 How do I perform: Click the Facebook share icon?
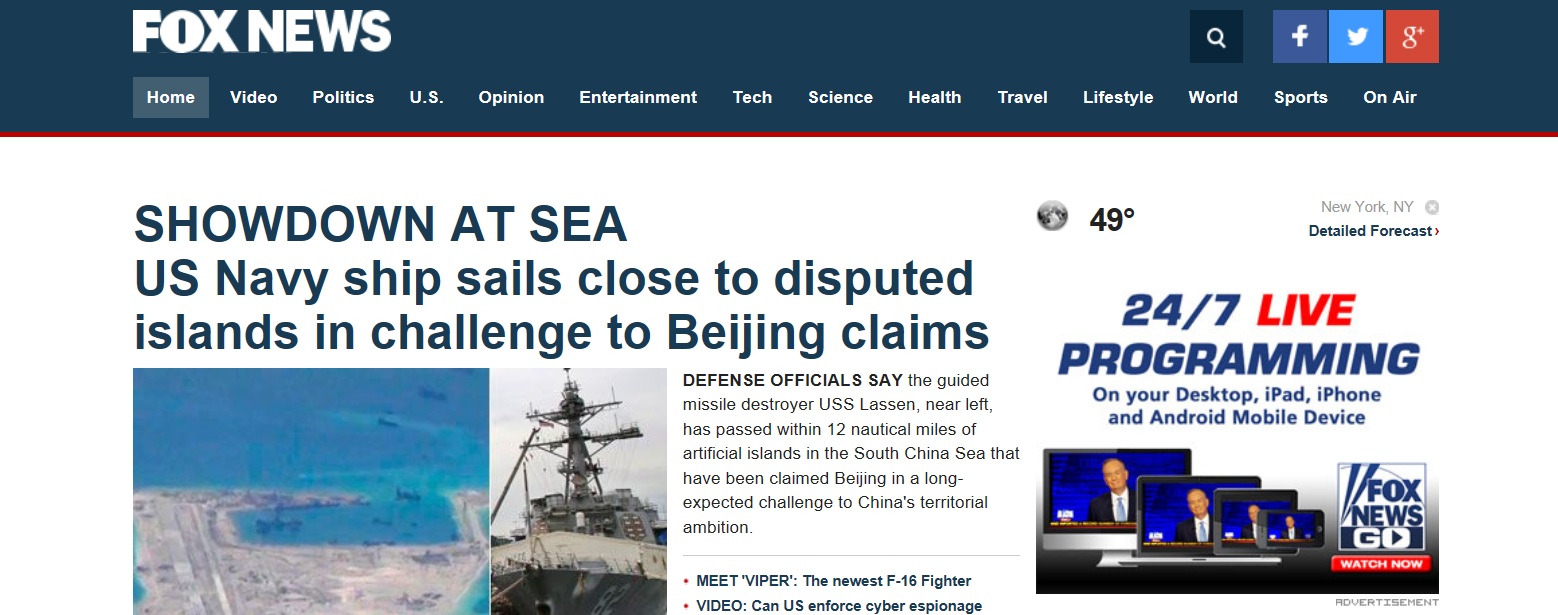(x=1299, y=37)
